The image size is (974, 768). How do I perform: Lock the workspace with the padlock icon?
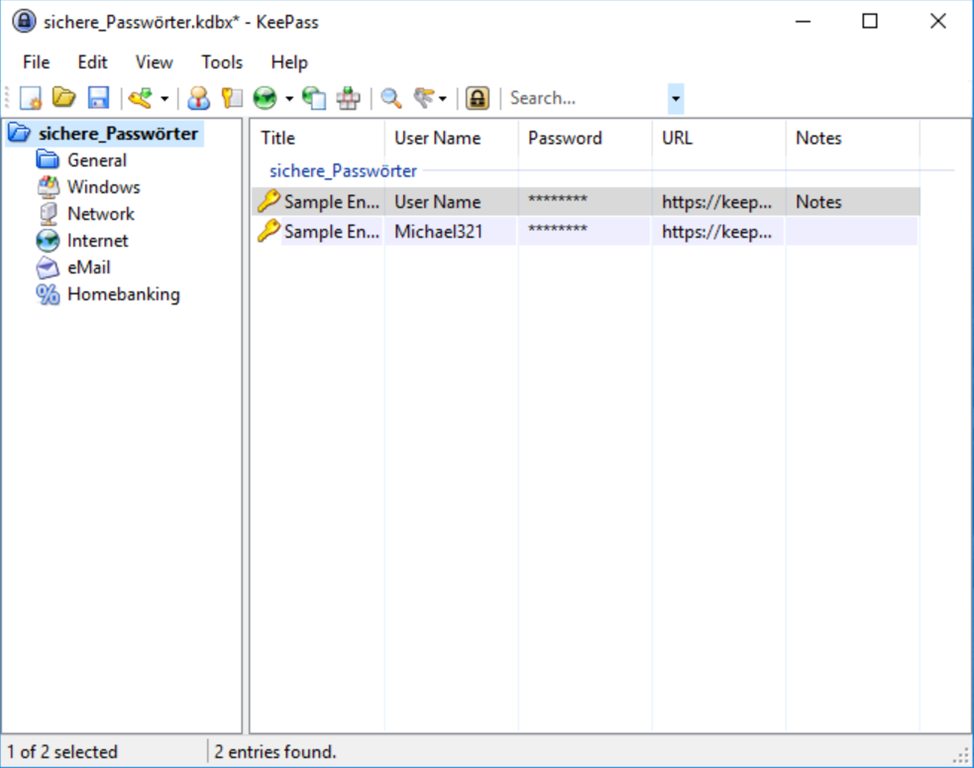pos(477,98)
